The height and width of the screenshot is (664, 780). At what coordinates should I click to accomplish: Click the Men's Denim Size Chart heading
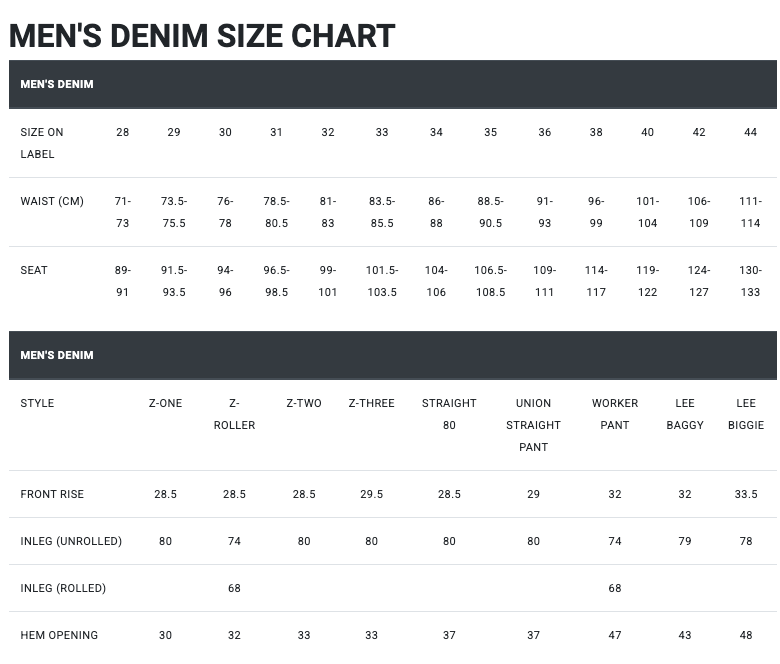click(x=202, y=36)
